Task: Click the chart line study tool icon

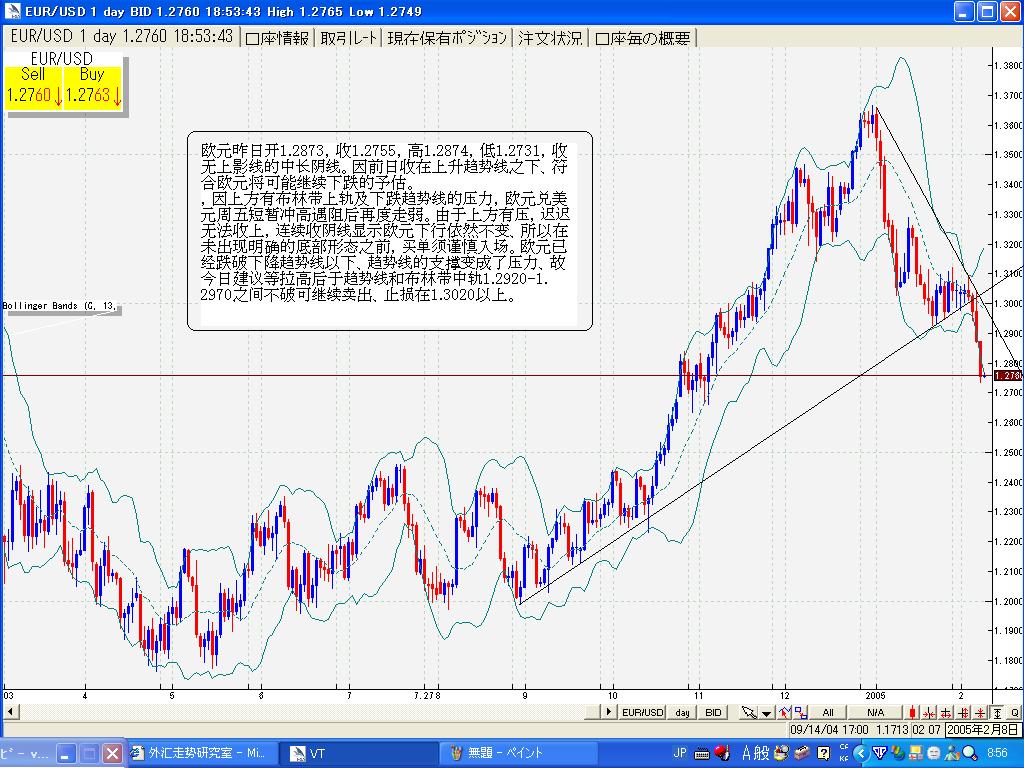Action: point(784,712)
